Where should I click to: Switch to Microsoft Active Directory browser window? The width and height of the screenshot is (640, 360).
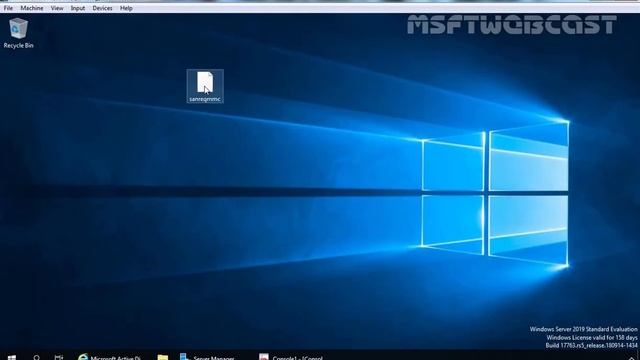click(x=109, y=357)
